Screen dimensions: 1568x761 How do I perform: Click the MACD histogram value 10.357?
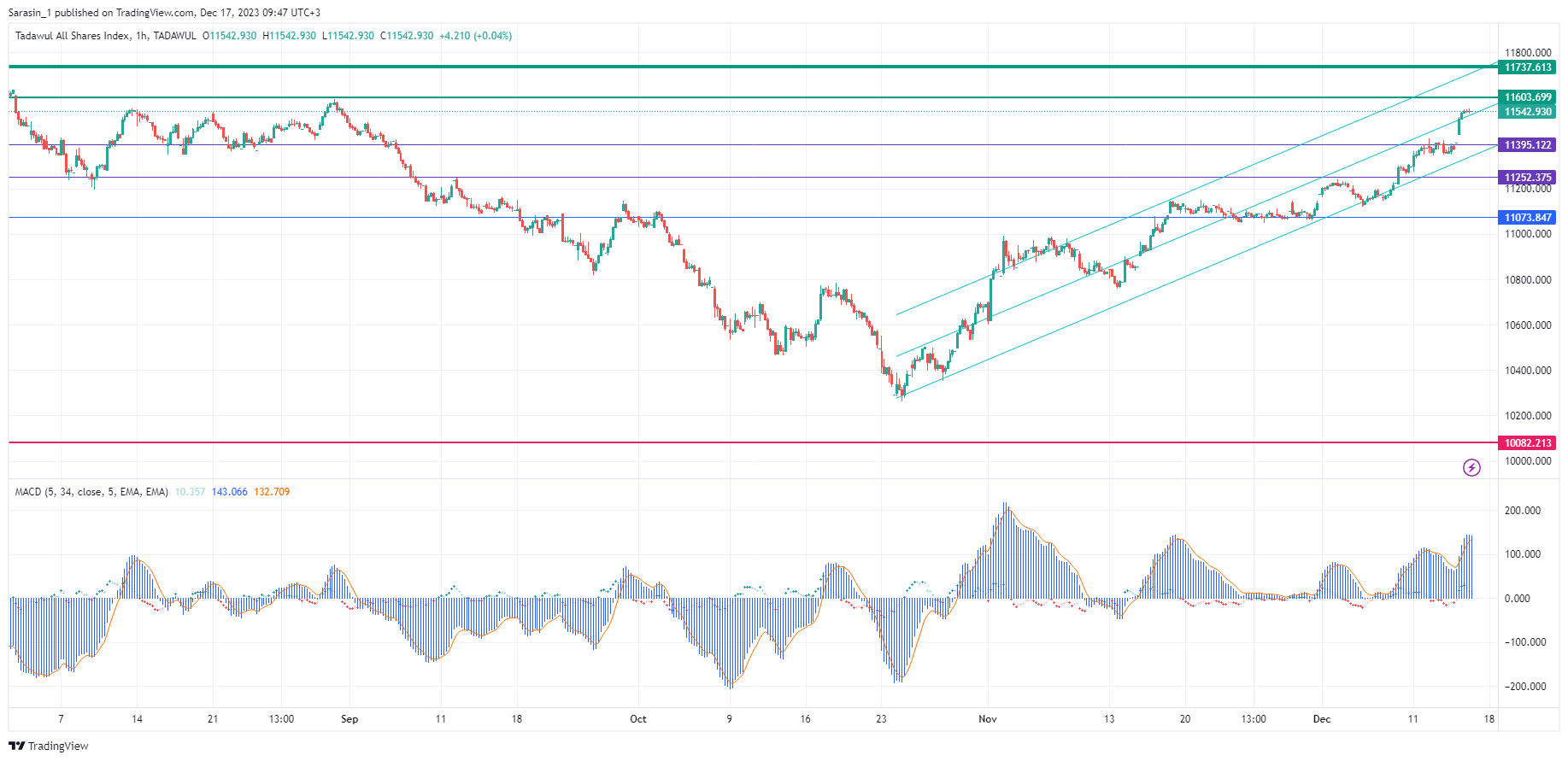tap(190, 492)
